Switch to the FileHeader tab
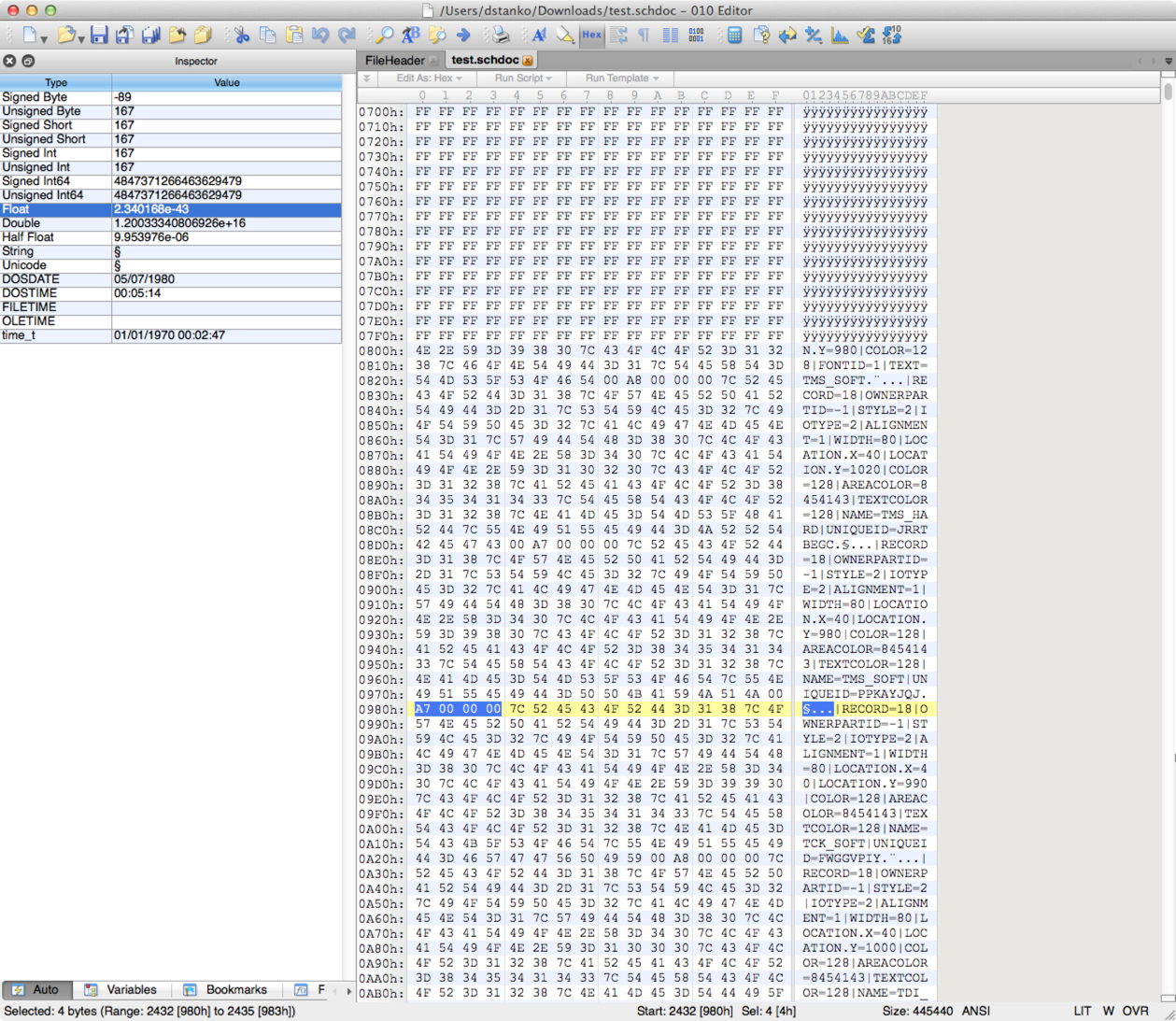Screen dimensions: 1176x1021 395,60
